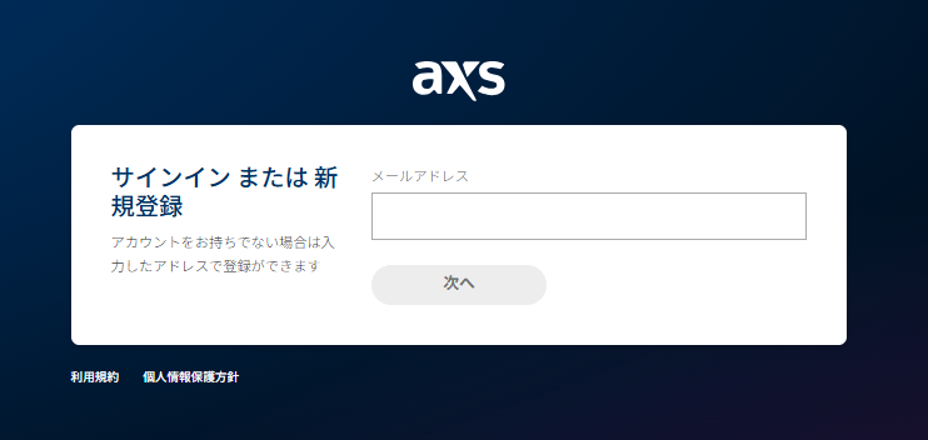Focus the メールアドレス input field
This screenshot has height=440, width=928.
[589, 216]
